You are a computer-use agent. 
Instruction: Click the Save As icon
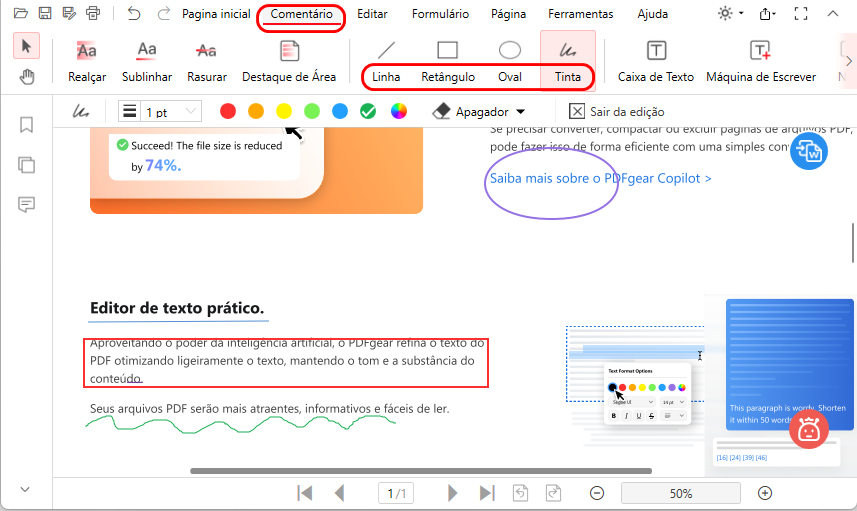click(69, 13)
